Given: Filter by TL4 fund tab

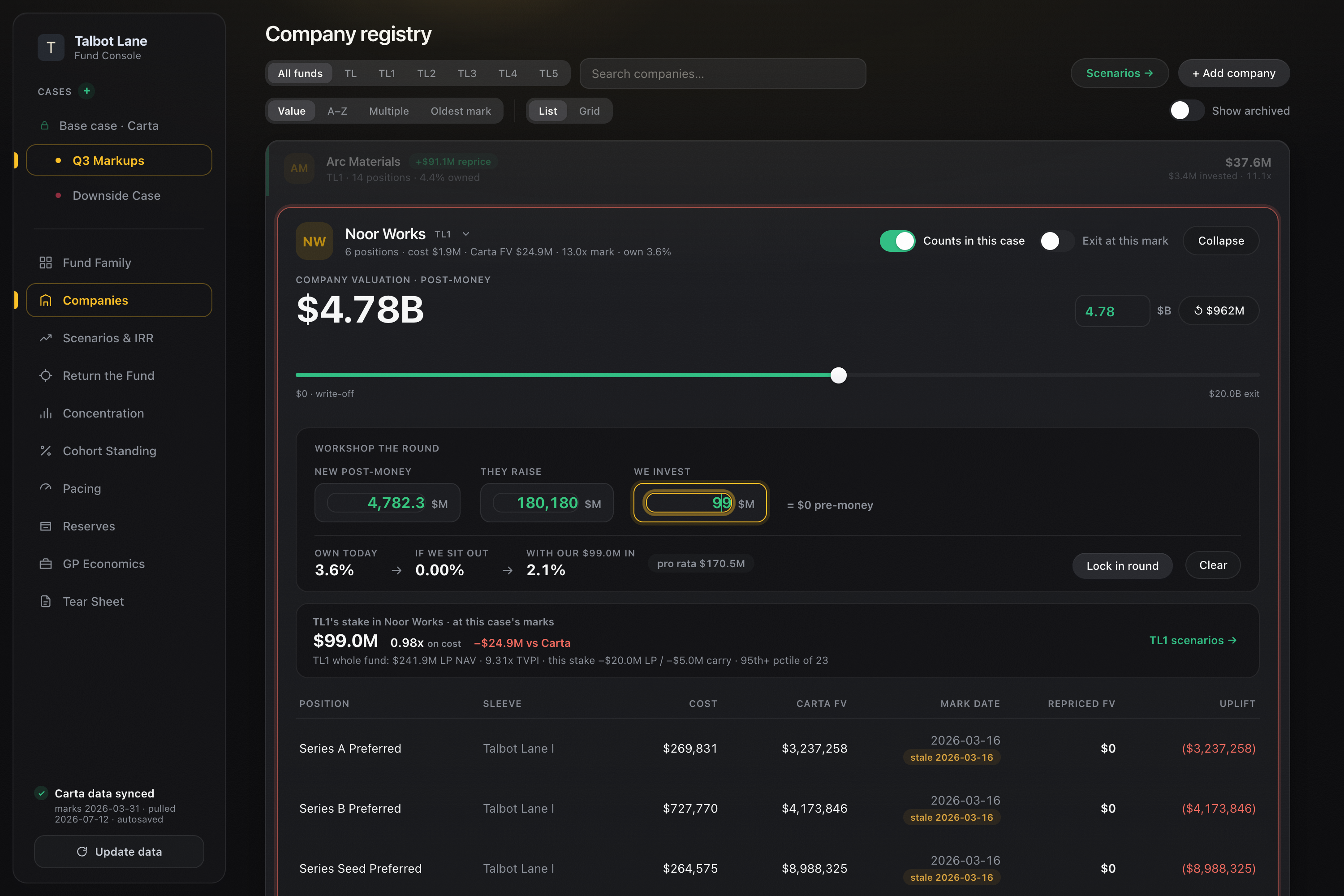Looking at the screenshot, I should tap(508, 73).
